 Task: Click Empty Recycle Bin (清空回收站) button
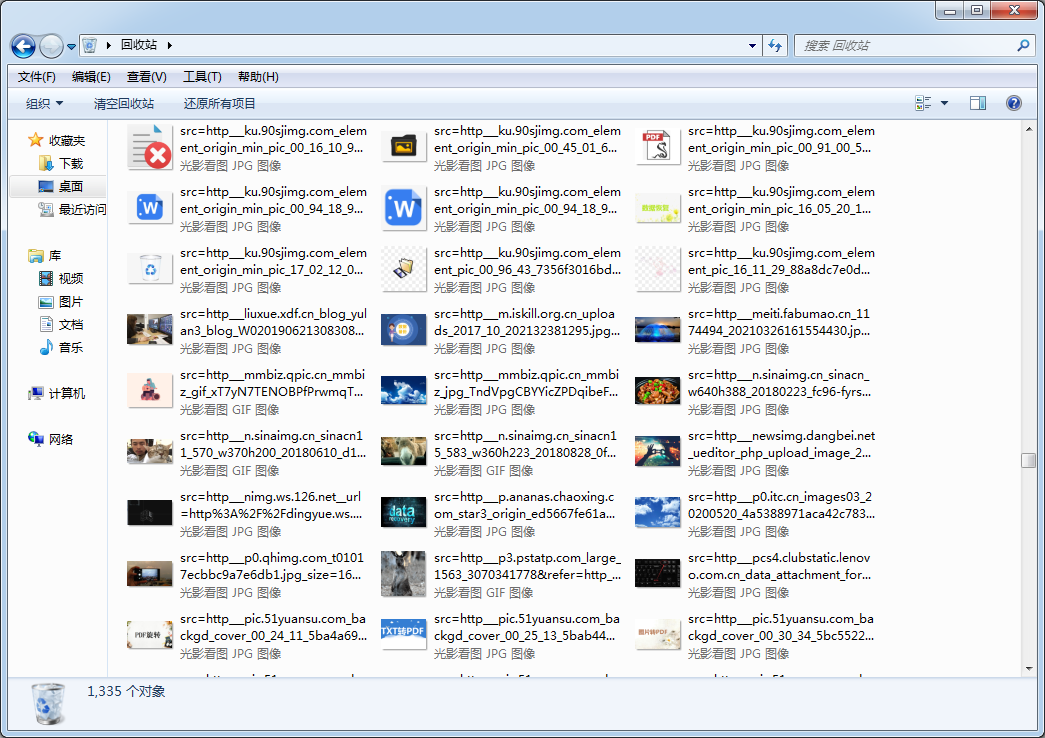[124, 103]
